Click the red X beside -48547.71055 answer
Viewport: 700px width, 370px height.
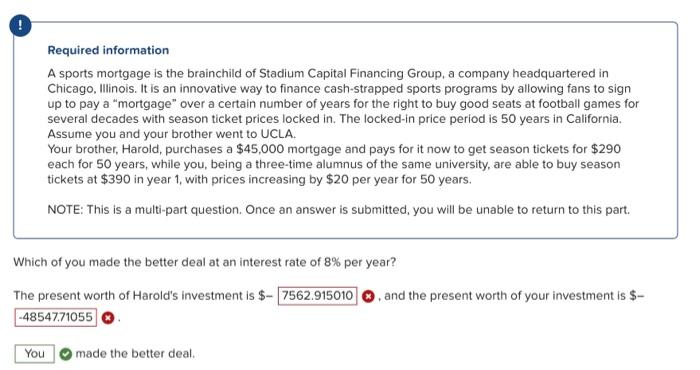(x=108, y=318)
